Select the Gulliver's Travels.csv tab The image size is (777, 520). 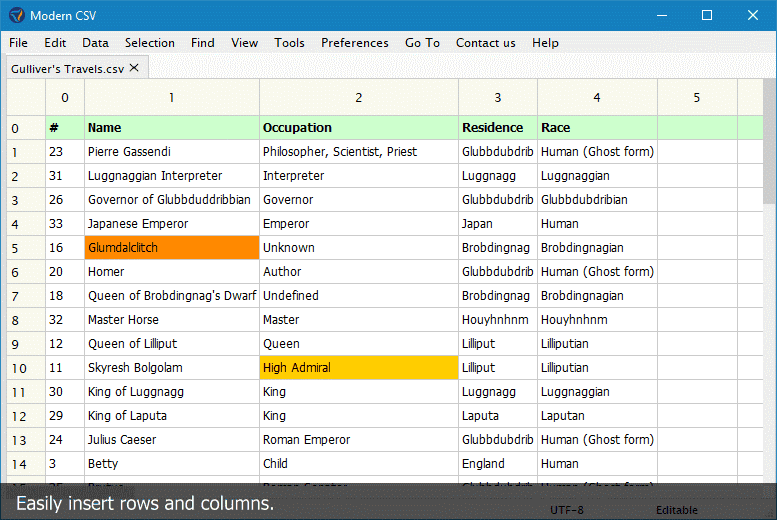67,69
